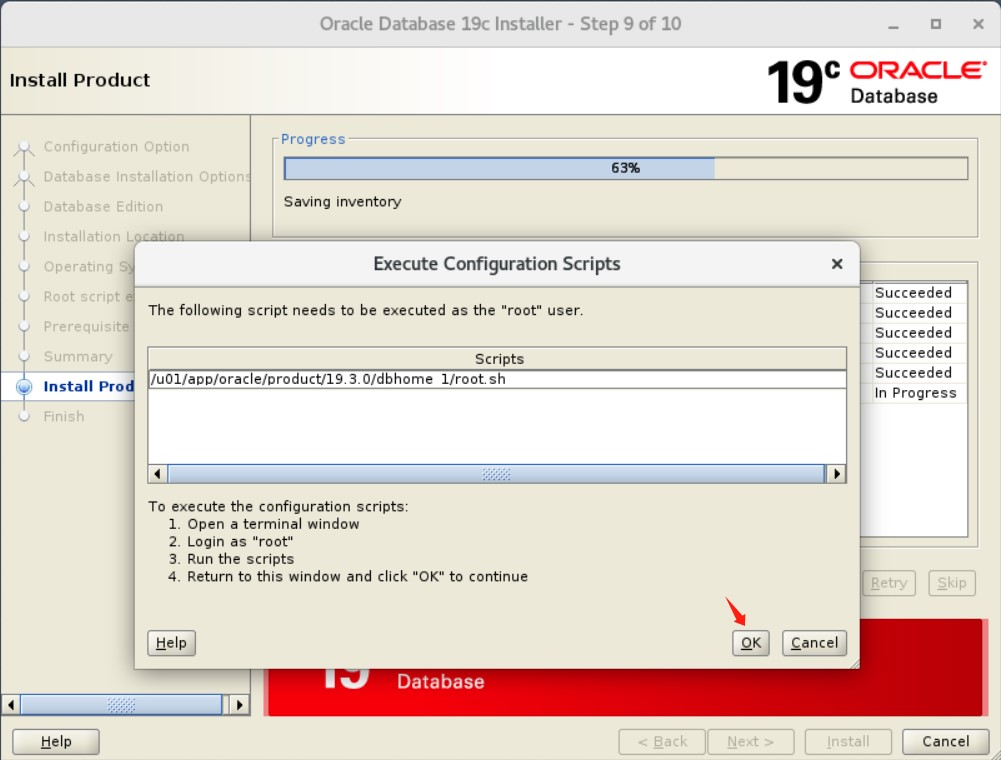Screen dimensions: 1001x760
Task: Click right arrow of scripts list scrollbar
Action: tap(836, 474)
